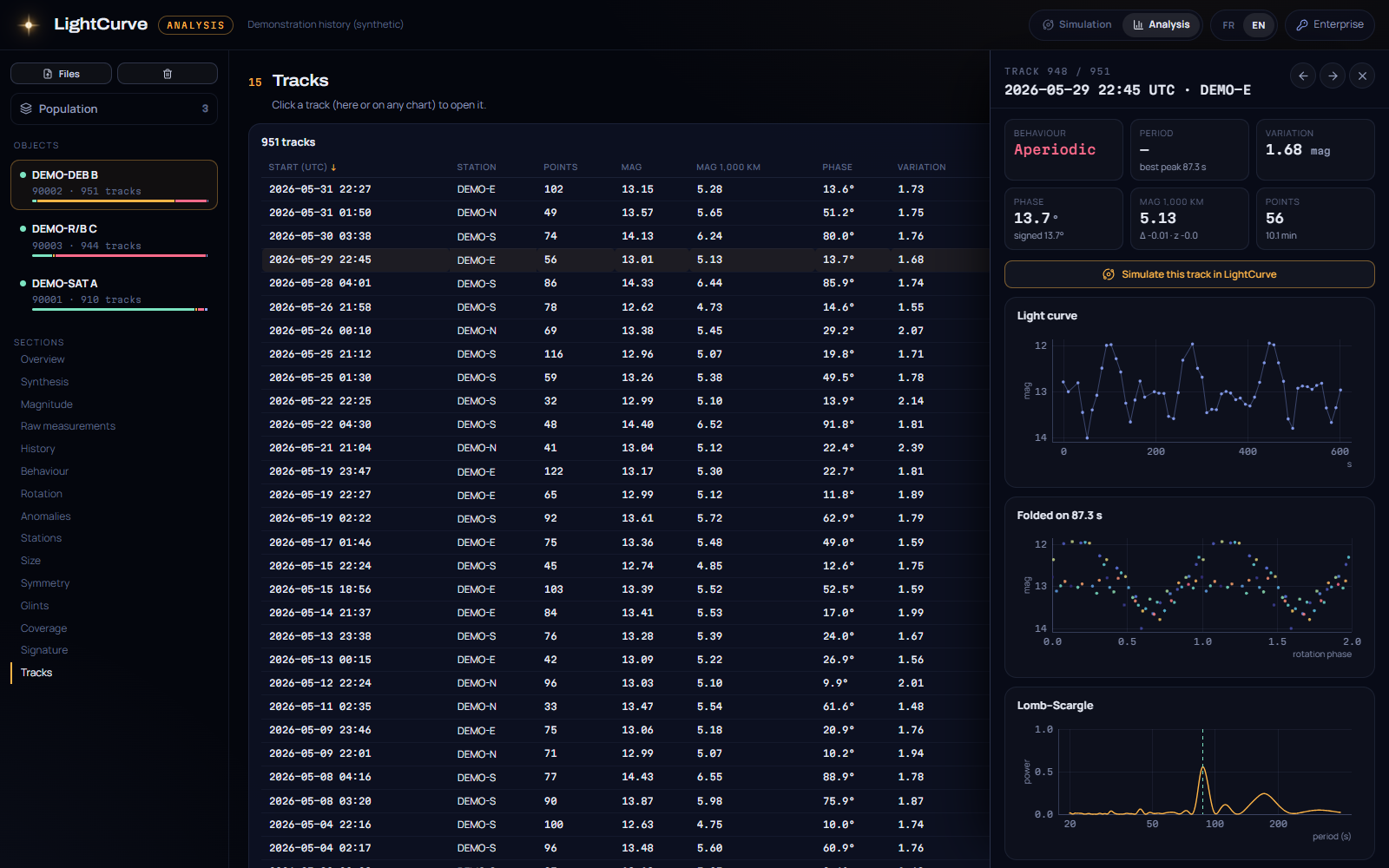Viewport: 1389px width, 868px height.
Task: Open the Overview section
Action: [43, 359]
